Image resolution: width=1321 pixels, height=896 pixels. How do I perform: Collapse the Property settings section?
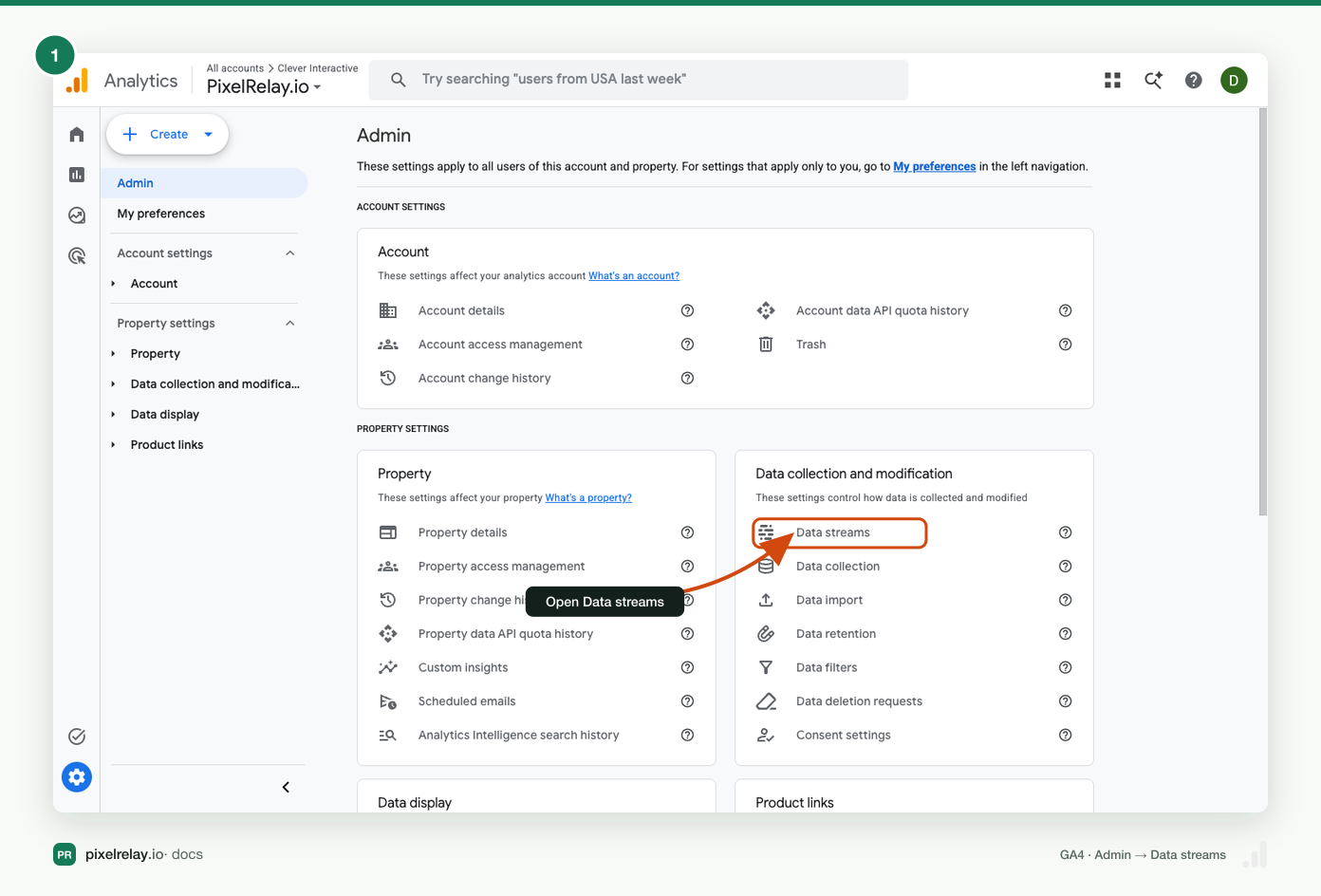click(290, 324)
